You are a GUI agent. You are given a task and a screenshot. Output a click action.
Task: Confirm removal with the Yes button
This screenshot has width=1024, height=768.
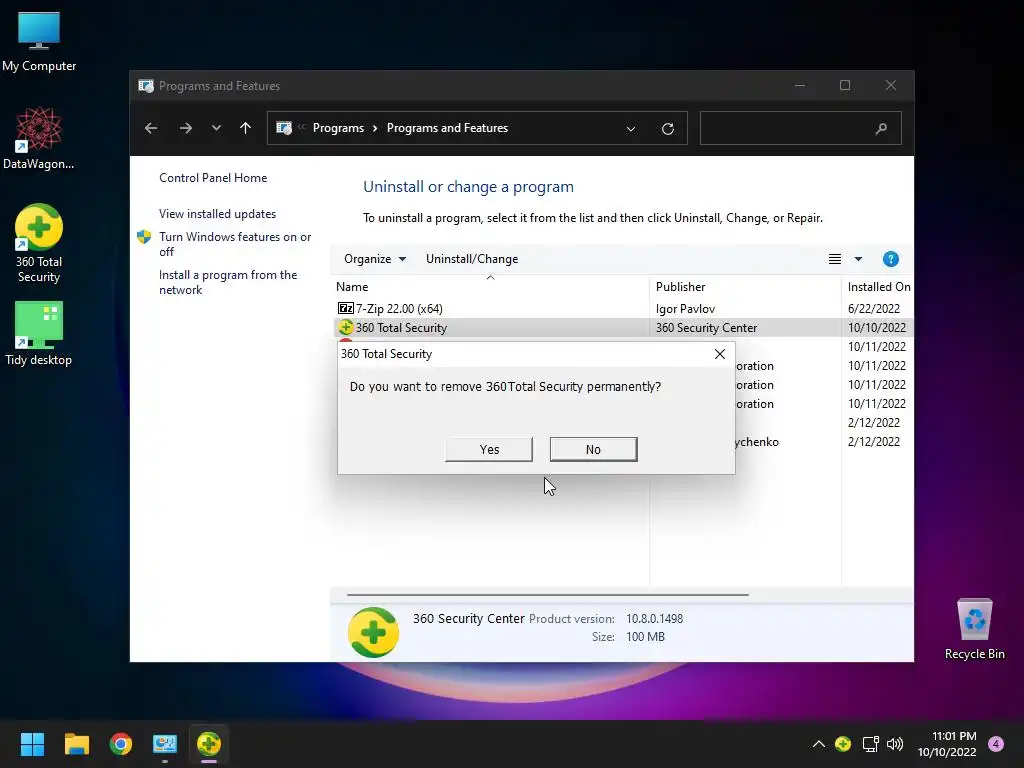click(x=488, y=449)
